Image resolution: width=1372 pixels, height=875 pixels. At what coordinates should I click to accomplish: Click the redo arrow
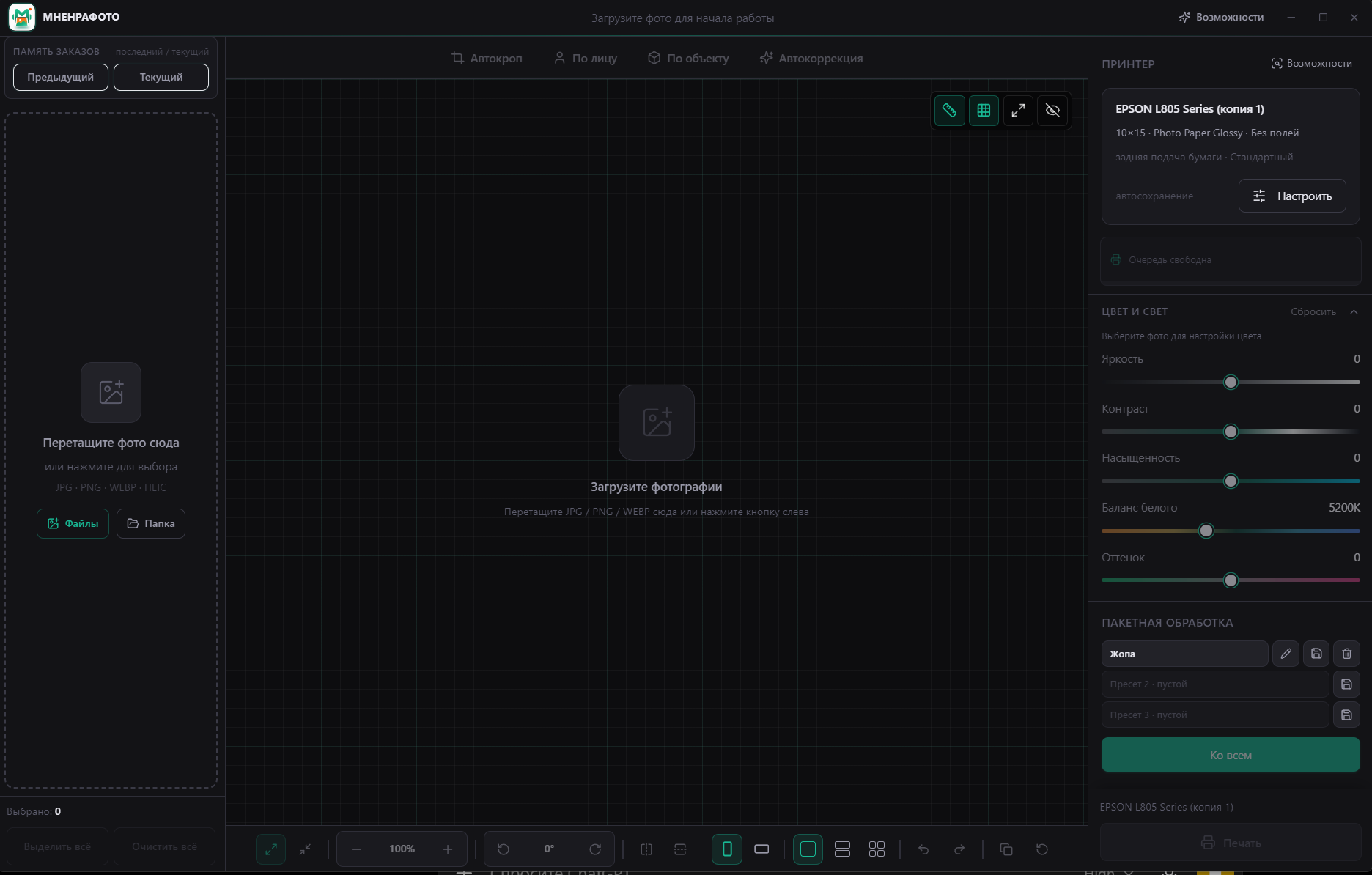pos(959,849)
